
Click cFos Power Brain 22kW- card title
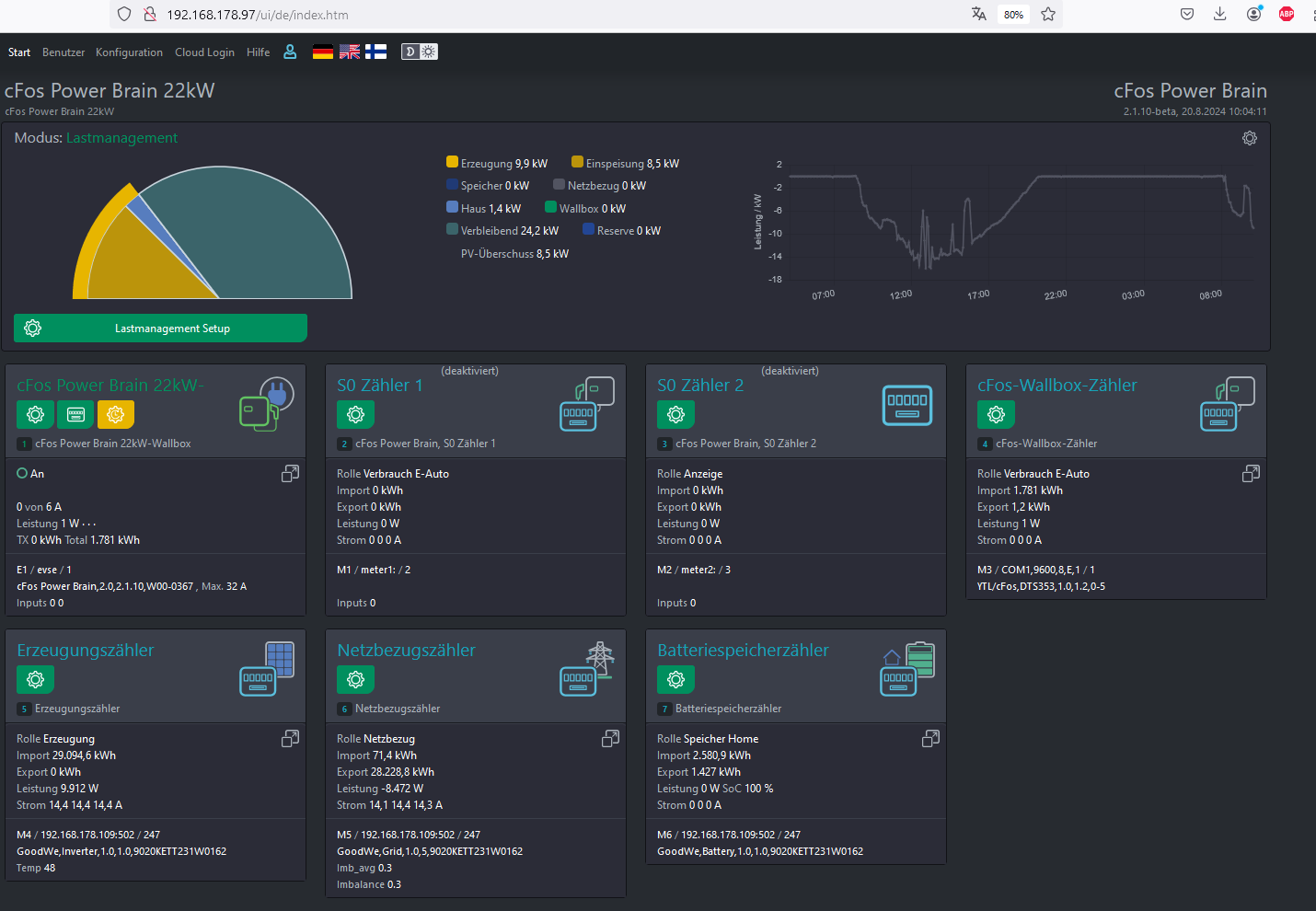click(110, 386)
